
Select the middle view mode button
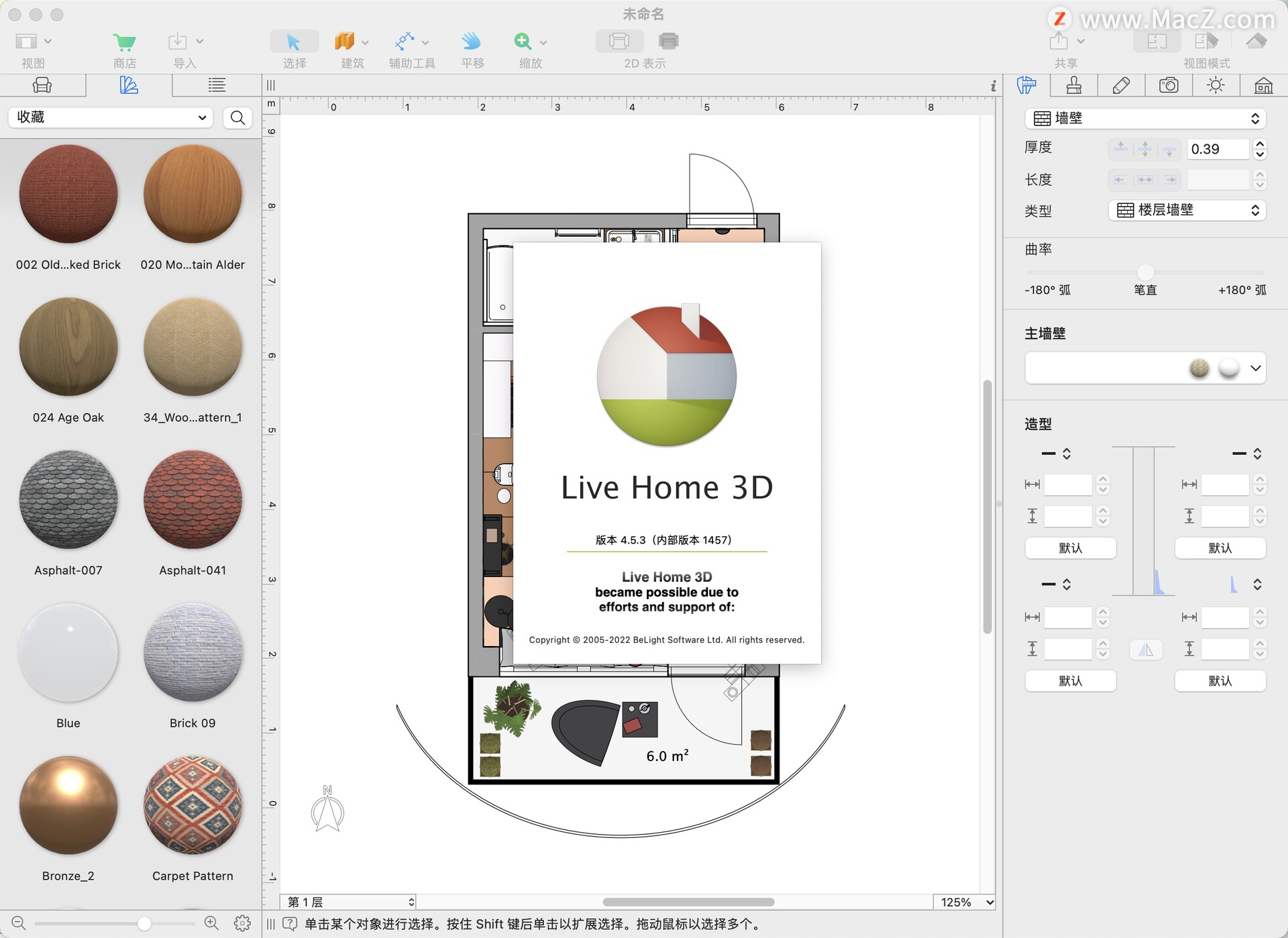pos(1206,42)
